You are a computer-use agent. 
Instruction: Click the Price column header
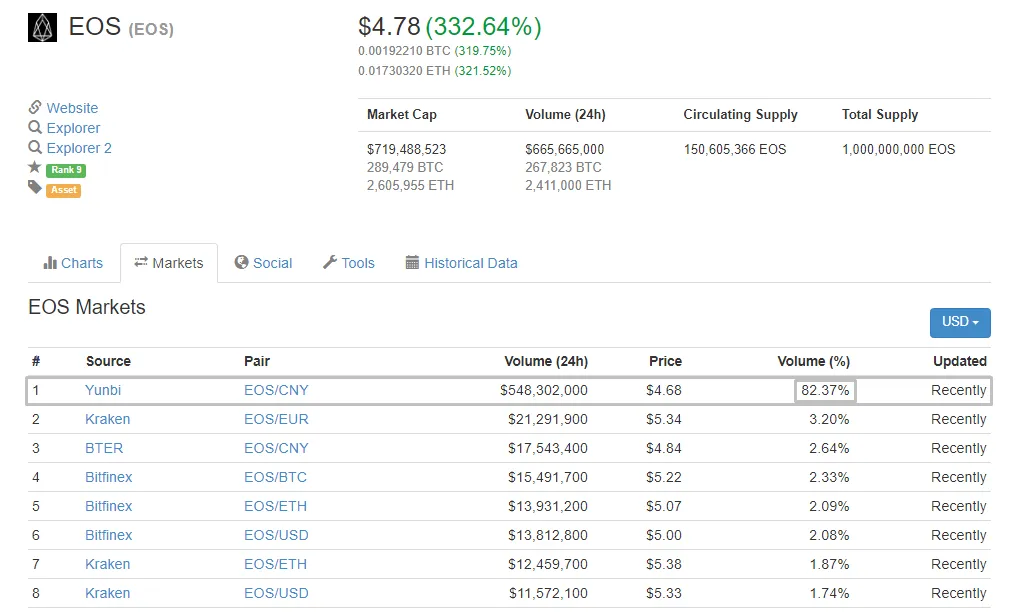pyautogui.click(x=665, y=361)
